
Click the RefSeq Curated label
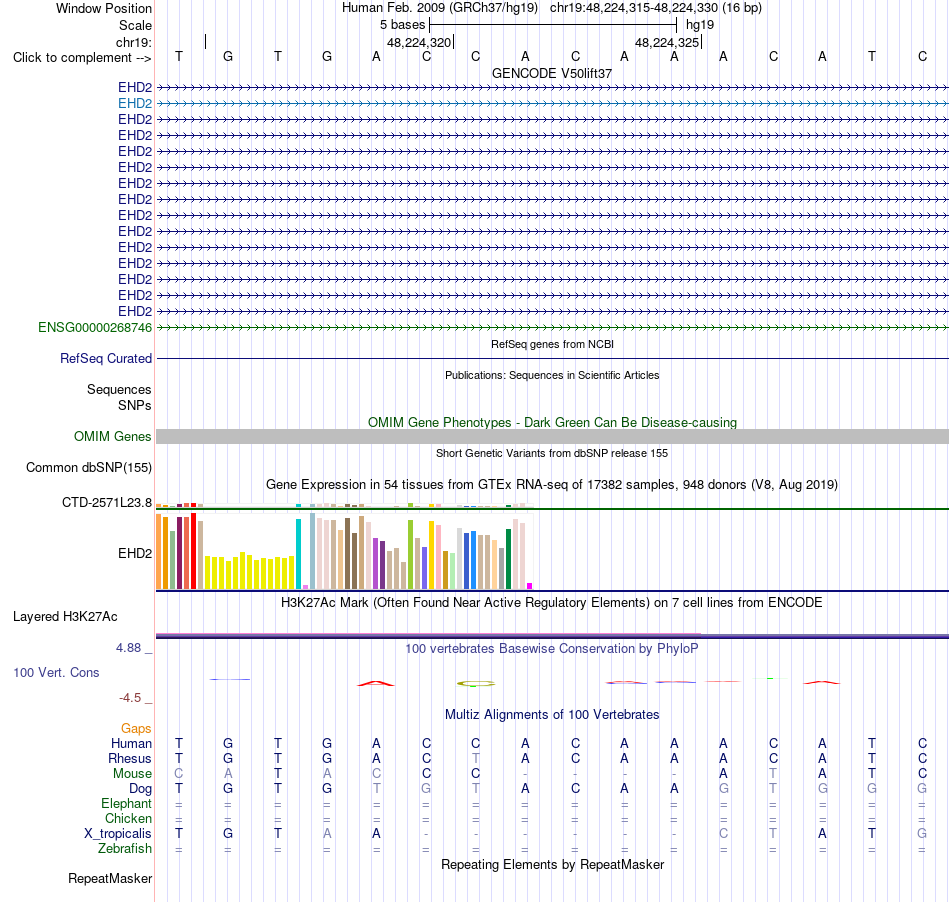pos(105,359)
